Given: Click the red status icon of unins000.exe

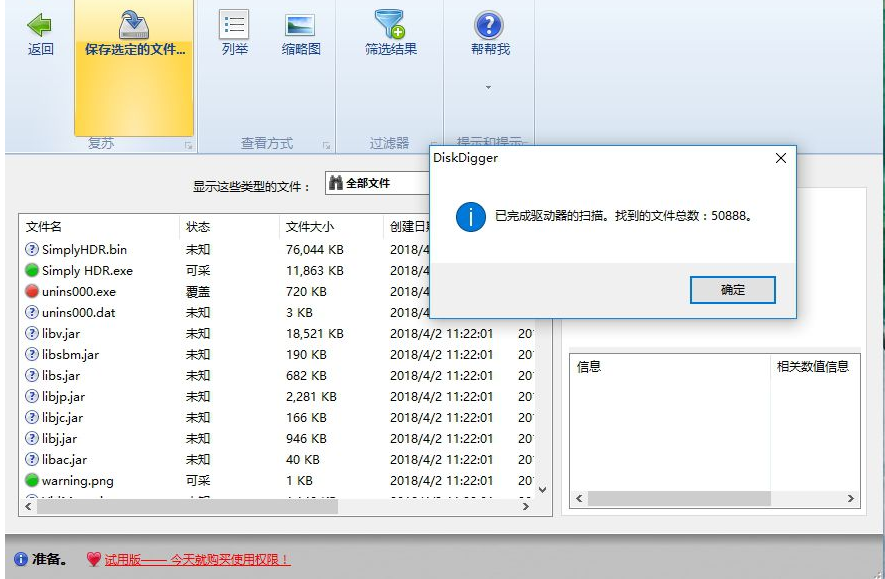Looking at the screenshot, I should click(x=32, y=291).
